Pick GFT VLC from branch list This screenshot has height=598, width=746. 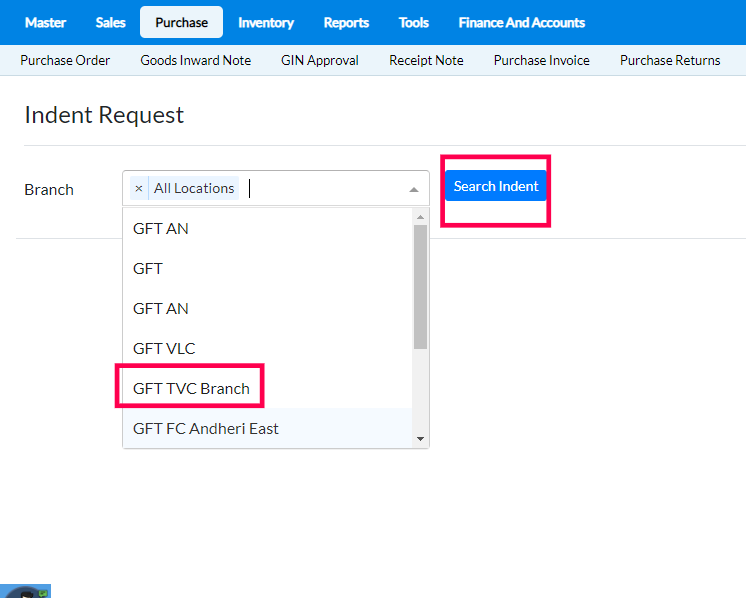164,348
